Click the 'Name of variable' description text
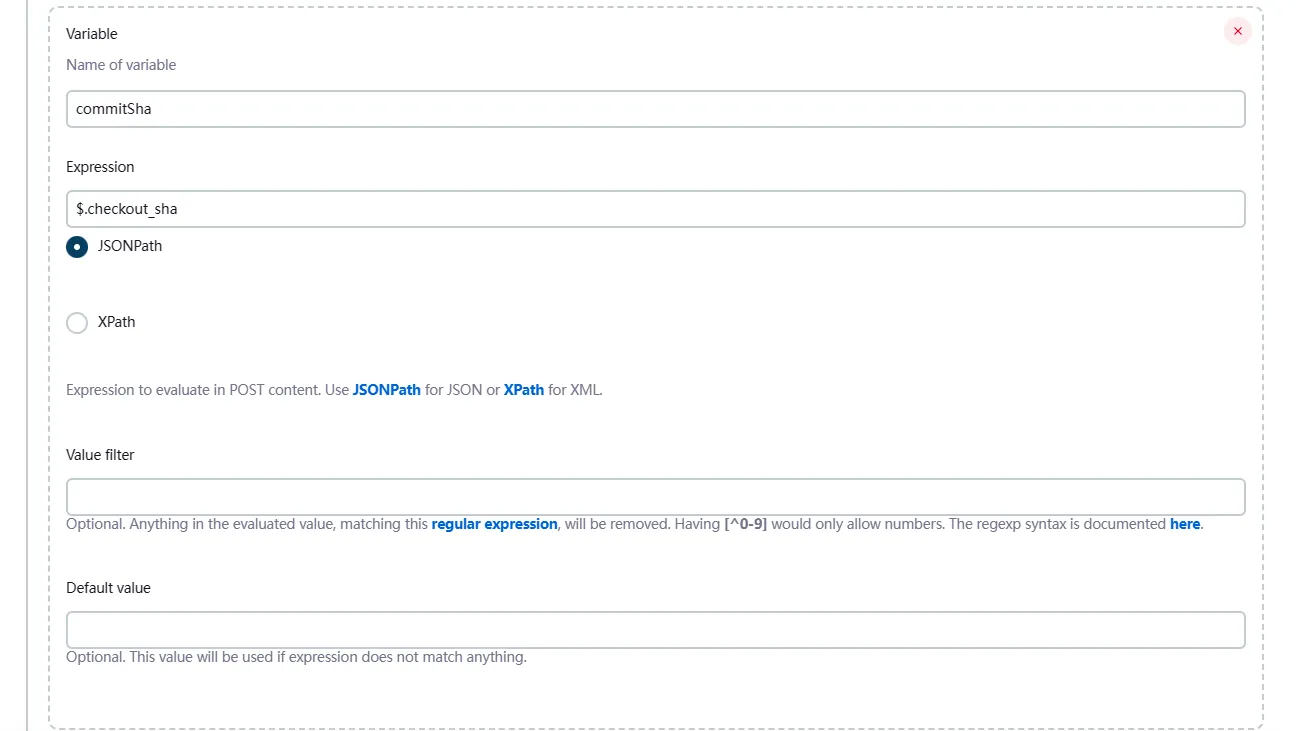The image size is (1308, 731). point(121,65)
